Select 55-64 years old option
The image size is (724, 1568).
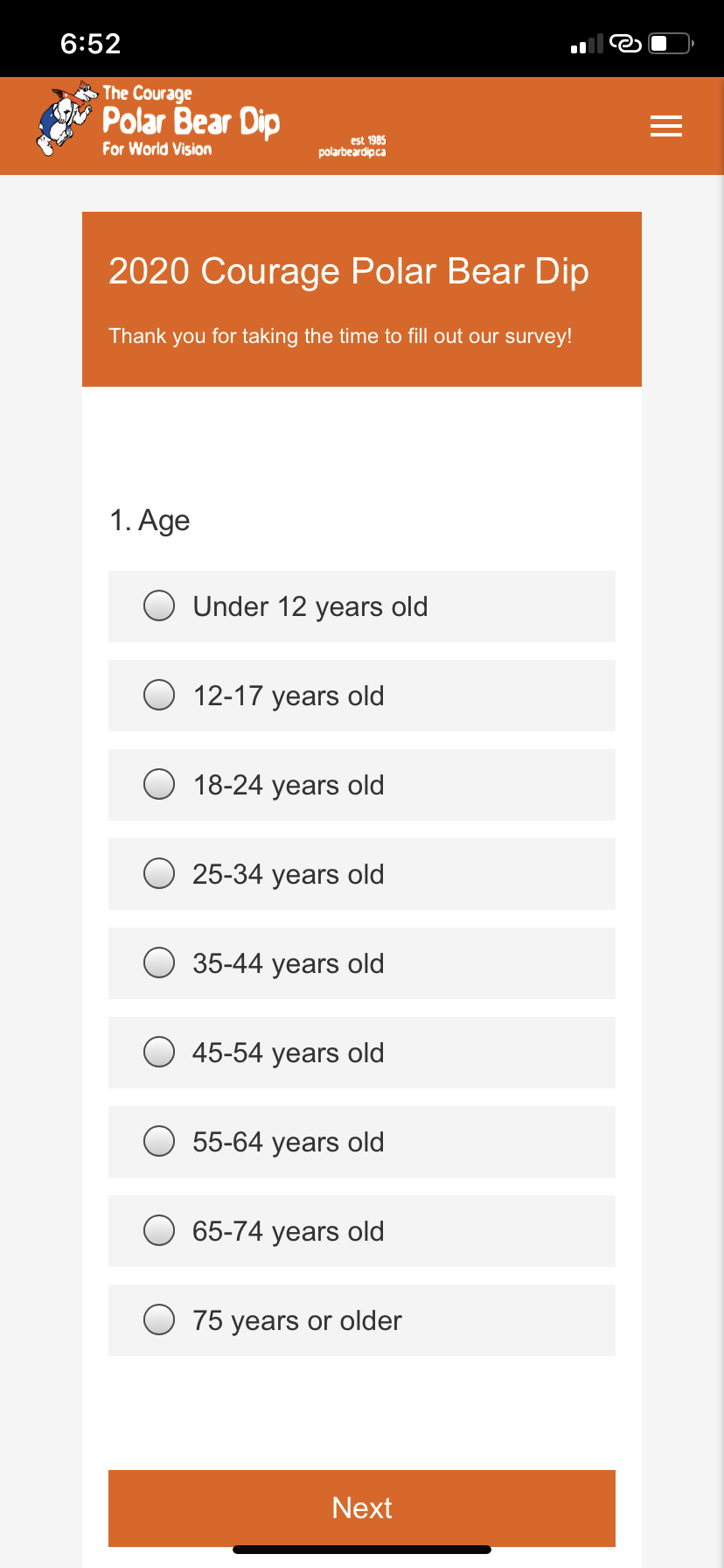[x=362, y=1142]
